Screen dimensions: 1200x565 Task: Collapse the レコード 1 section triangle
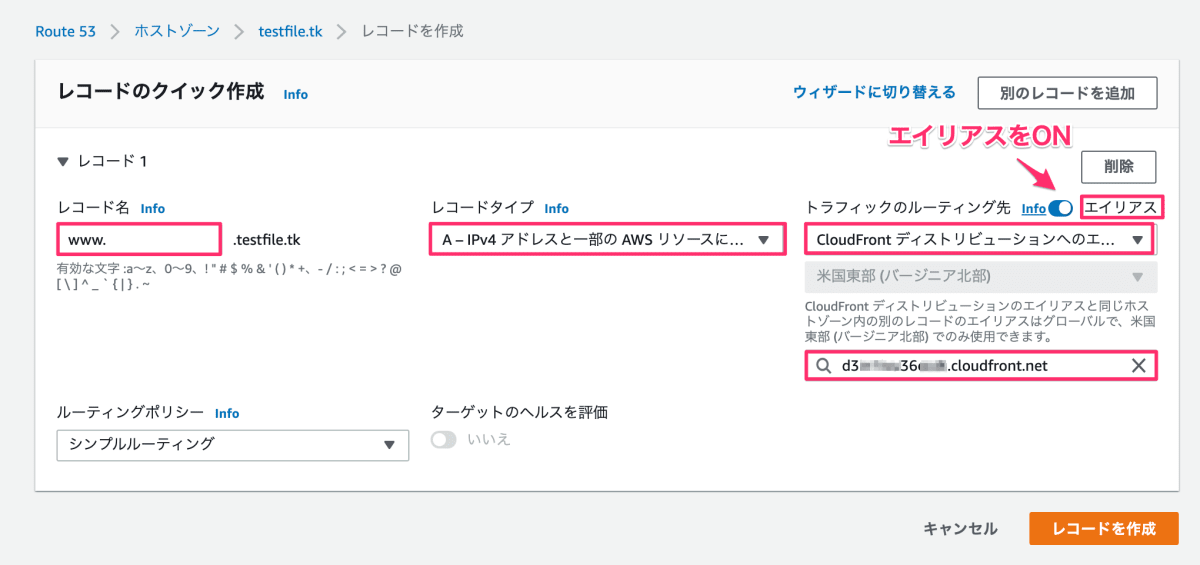point(63,161)
